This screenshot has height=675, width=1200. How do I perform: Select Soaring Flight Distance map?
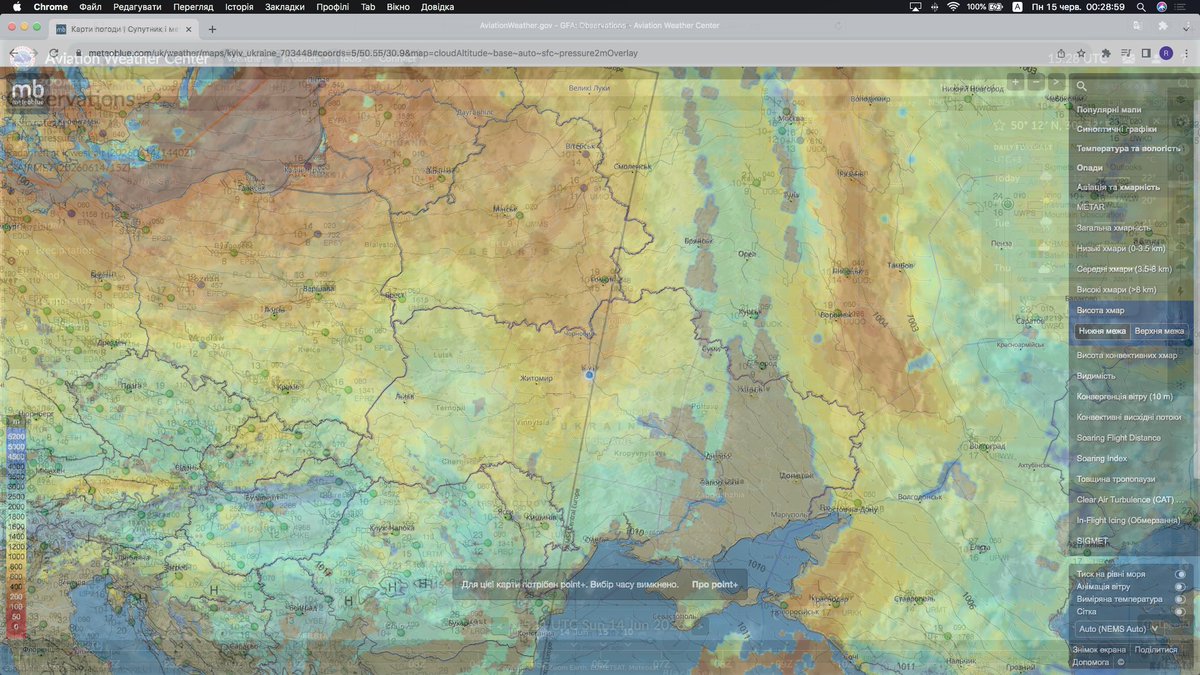pos(1119,438)
